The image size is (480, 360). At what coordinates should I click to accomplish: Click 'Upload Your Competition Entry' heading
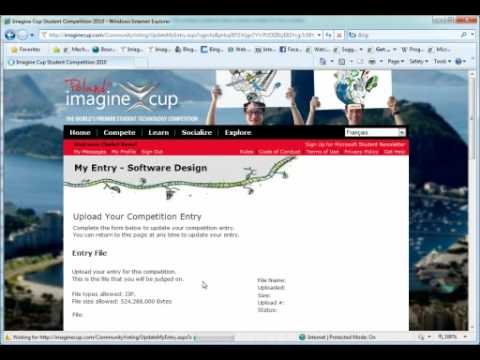tap(137, 217)
